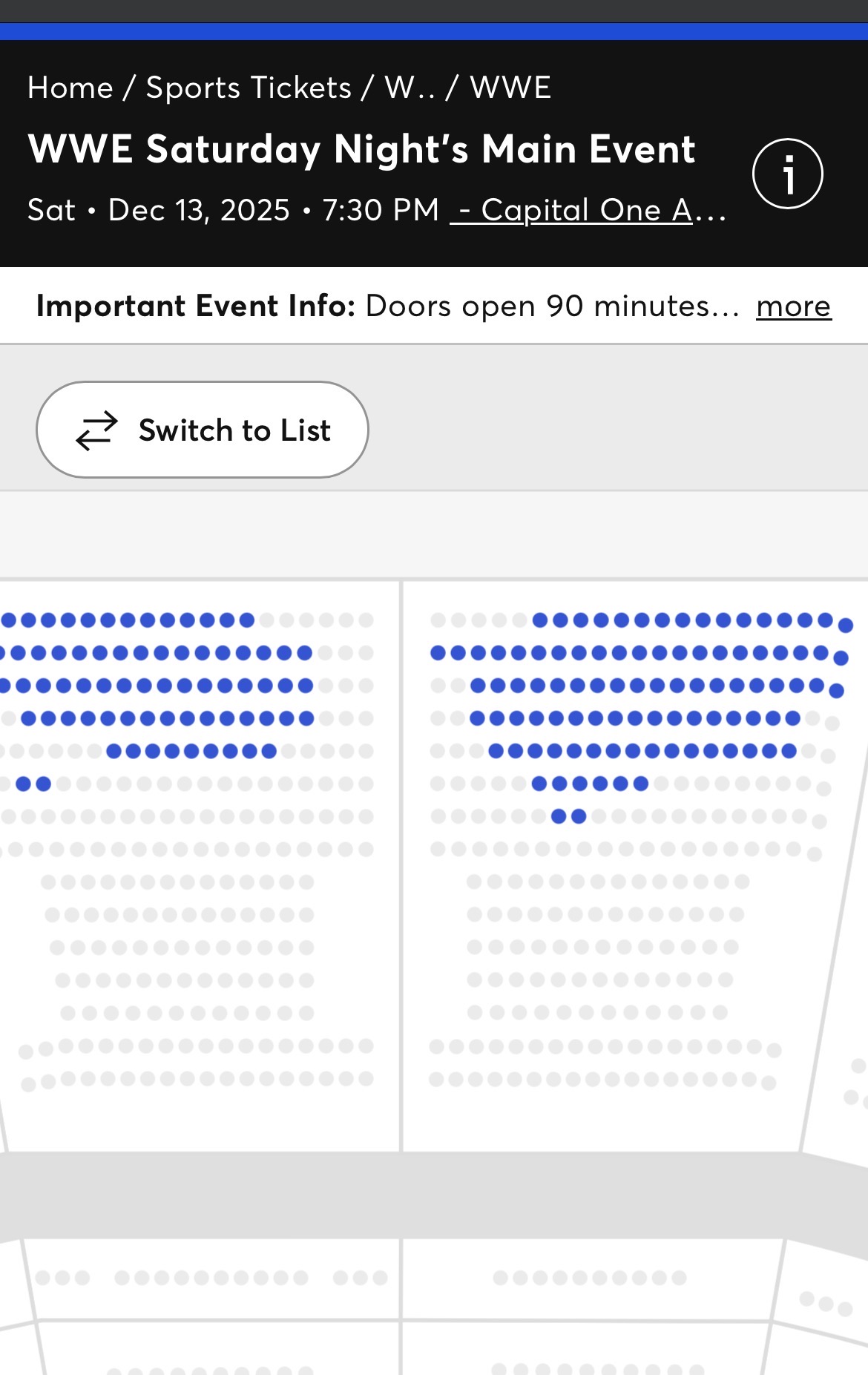Pick the first blue seat in the third row of the right section
The image size is (868, 1375).
tap(478, 686)
